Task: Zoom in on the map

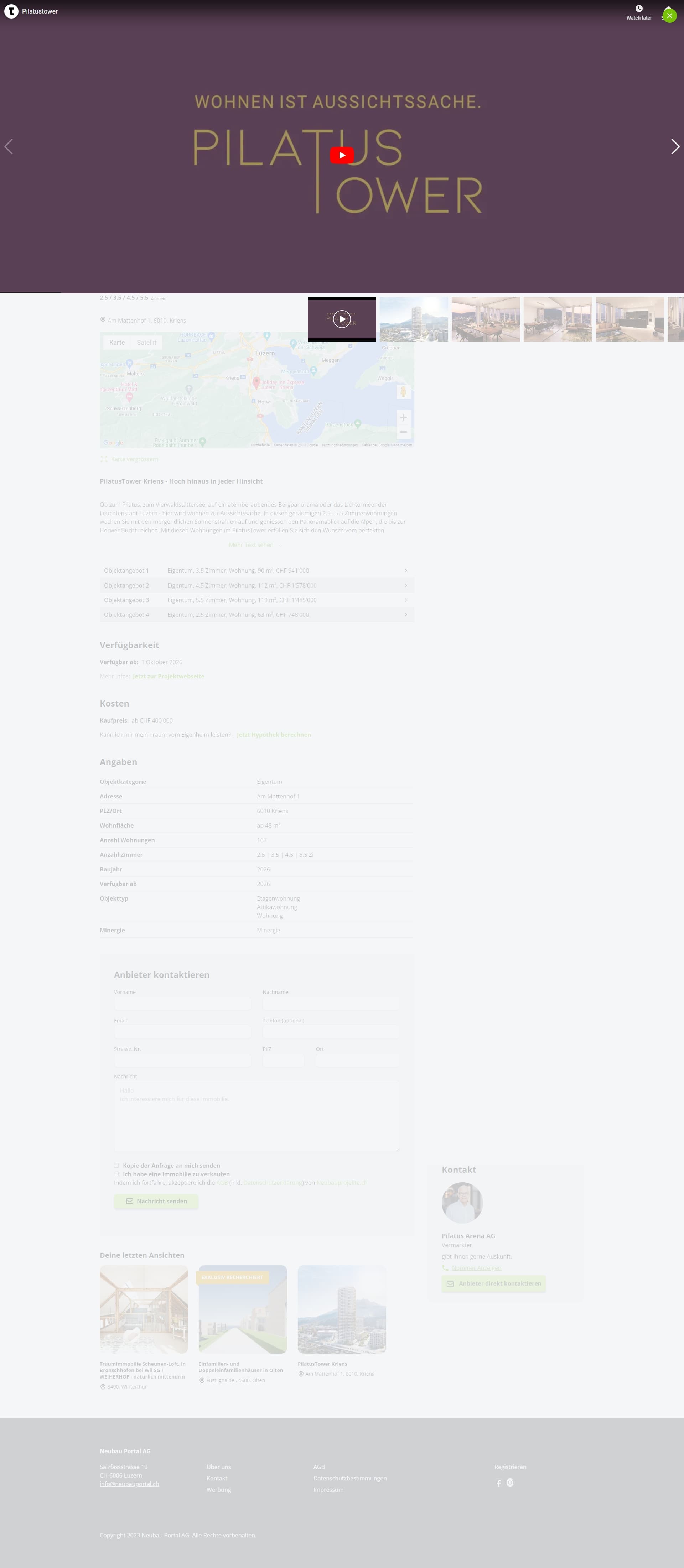Action: click(x=403, y=418)
